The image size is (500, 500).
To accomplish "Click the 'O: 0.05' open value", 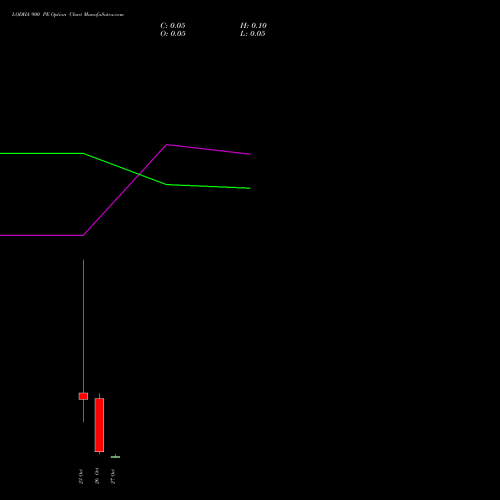I will tap(173, 34).
